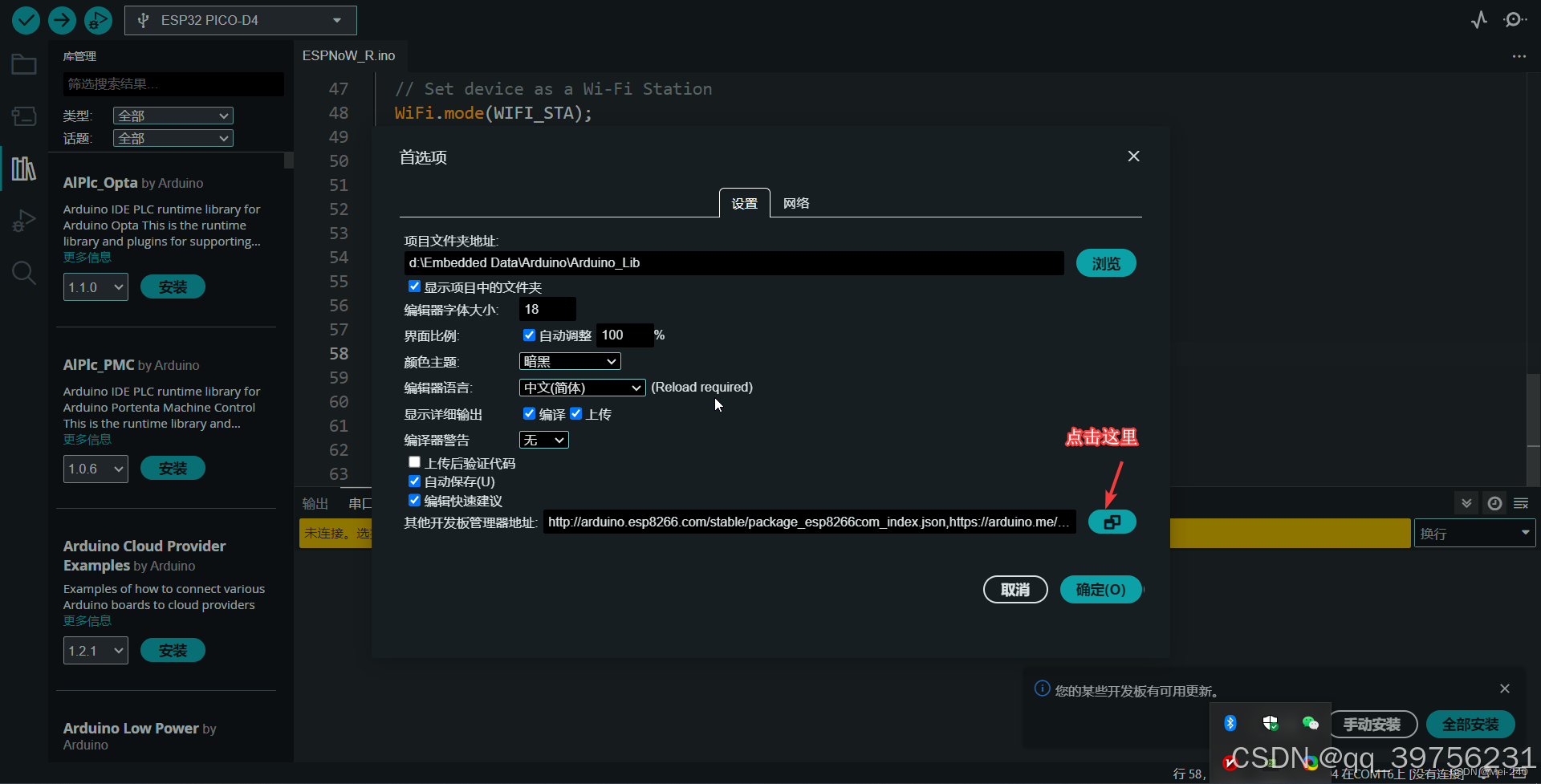Screen dimensions: 1541x784
Task: Open the Sketchbook folder sidebar icon
Action: 24,64
